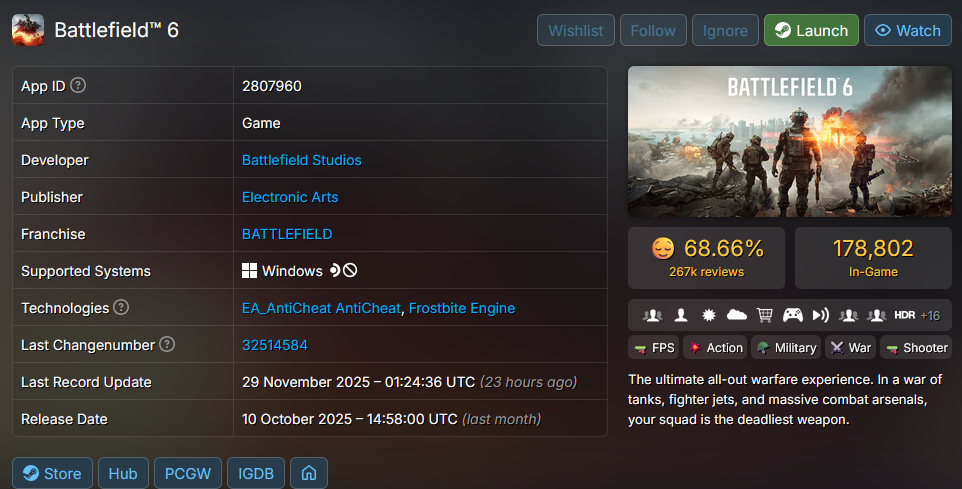The image size is (962, 489).
Task: Open the Hub link button
Action: pyautogui.click(x=123, y=473)
